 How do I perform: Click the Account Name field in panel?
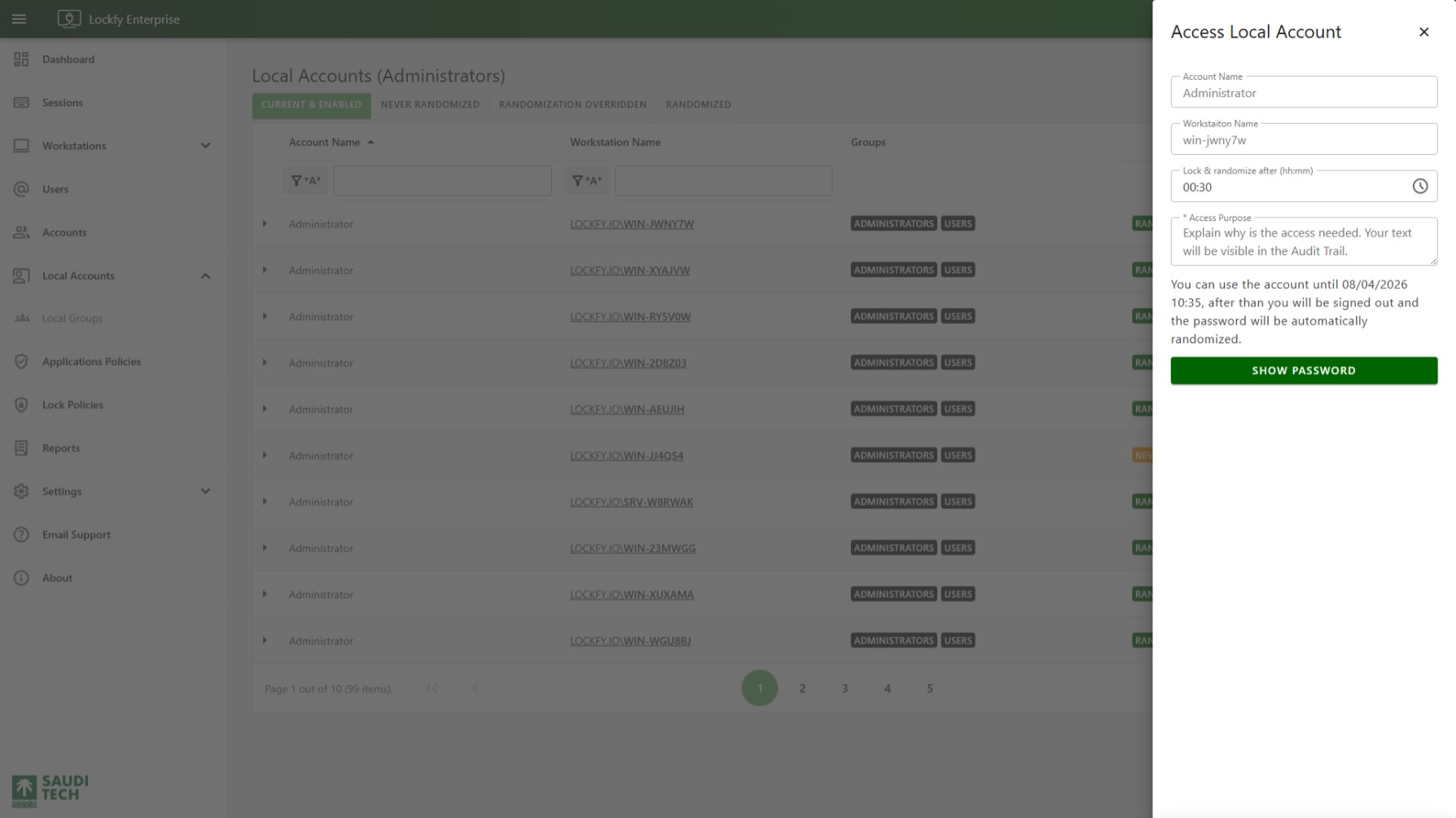[1304, 92]
